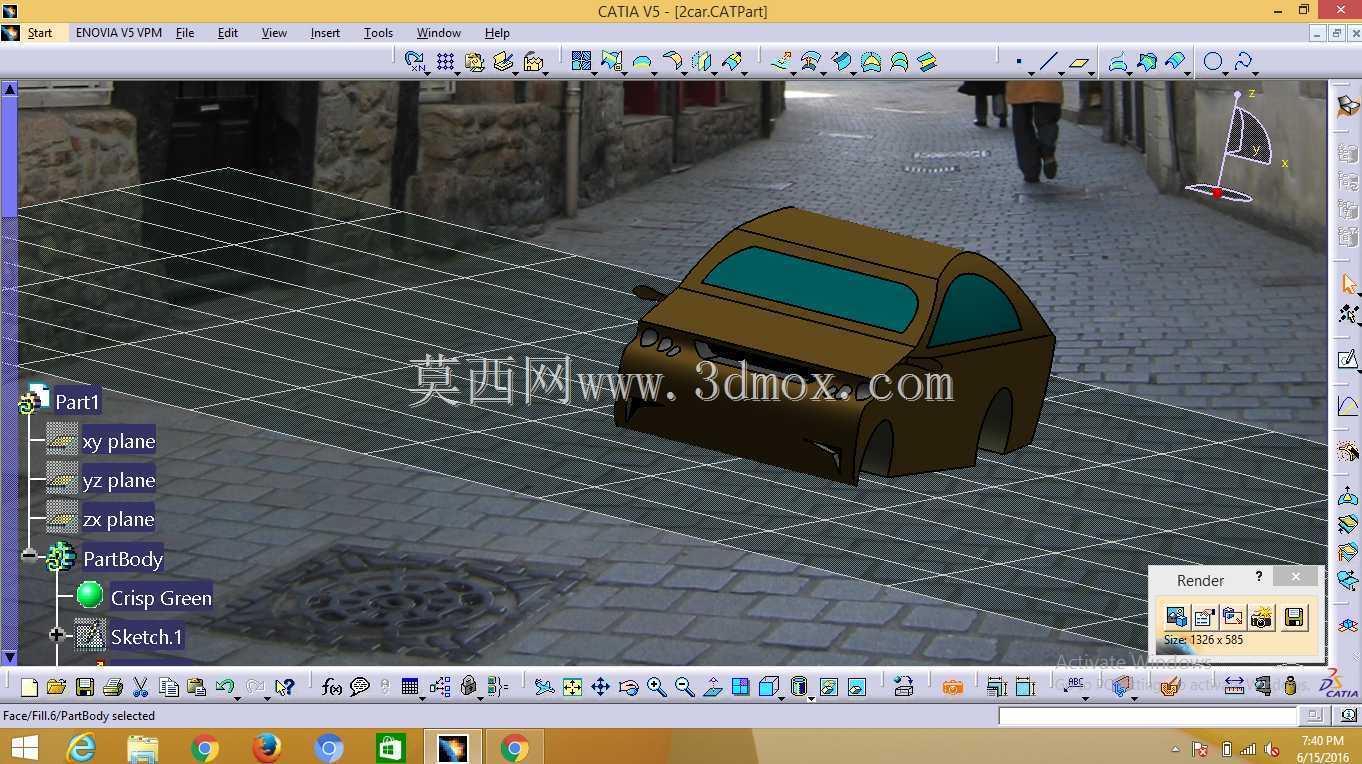Click the Paste clipboard icon
The height and width of the screenshot is (764, 1362).
tap(197, 687)
